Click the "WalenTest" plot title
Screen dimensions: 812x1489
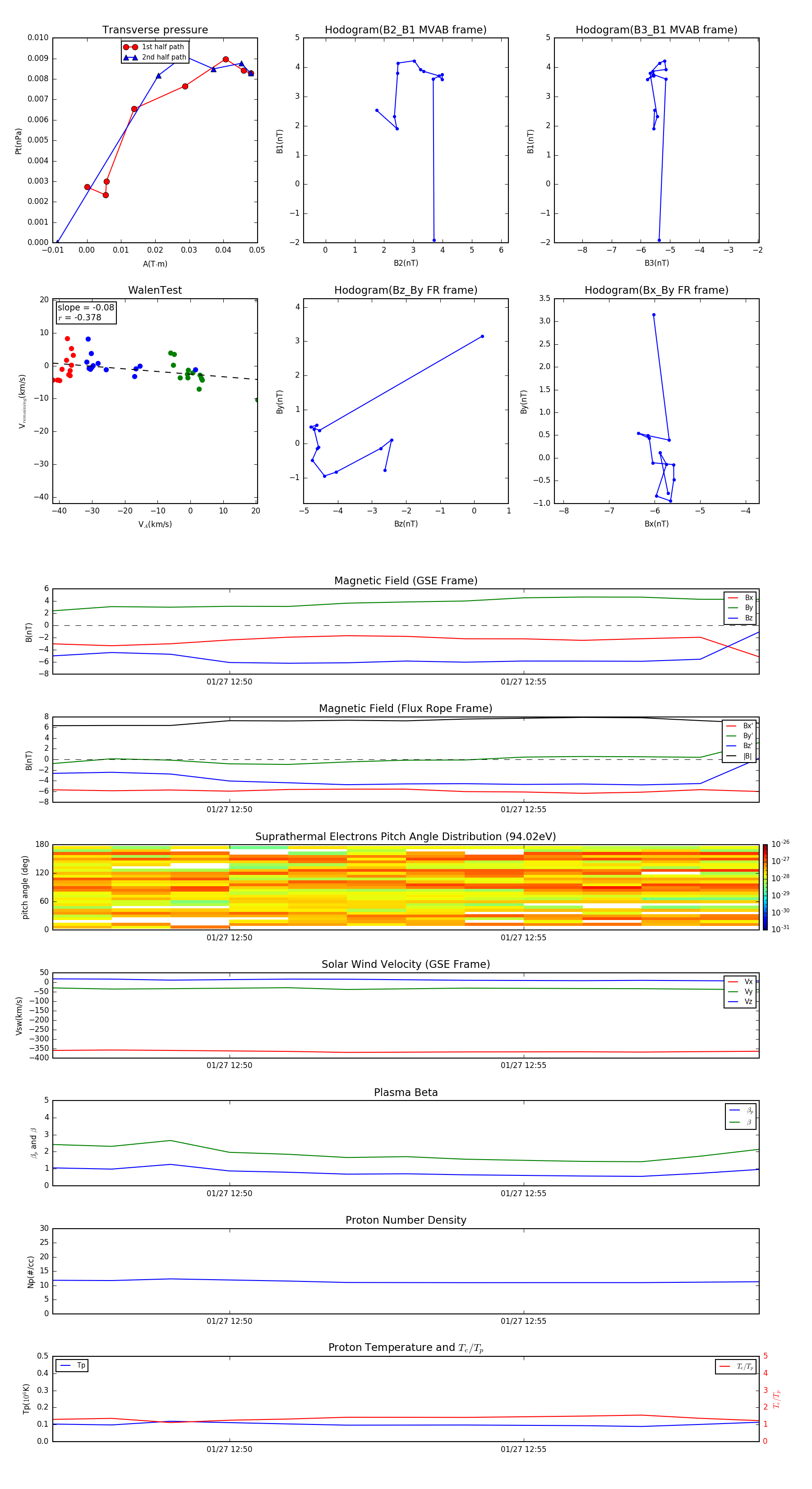pyautogui.click(x=155, y=290)
